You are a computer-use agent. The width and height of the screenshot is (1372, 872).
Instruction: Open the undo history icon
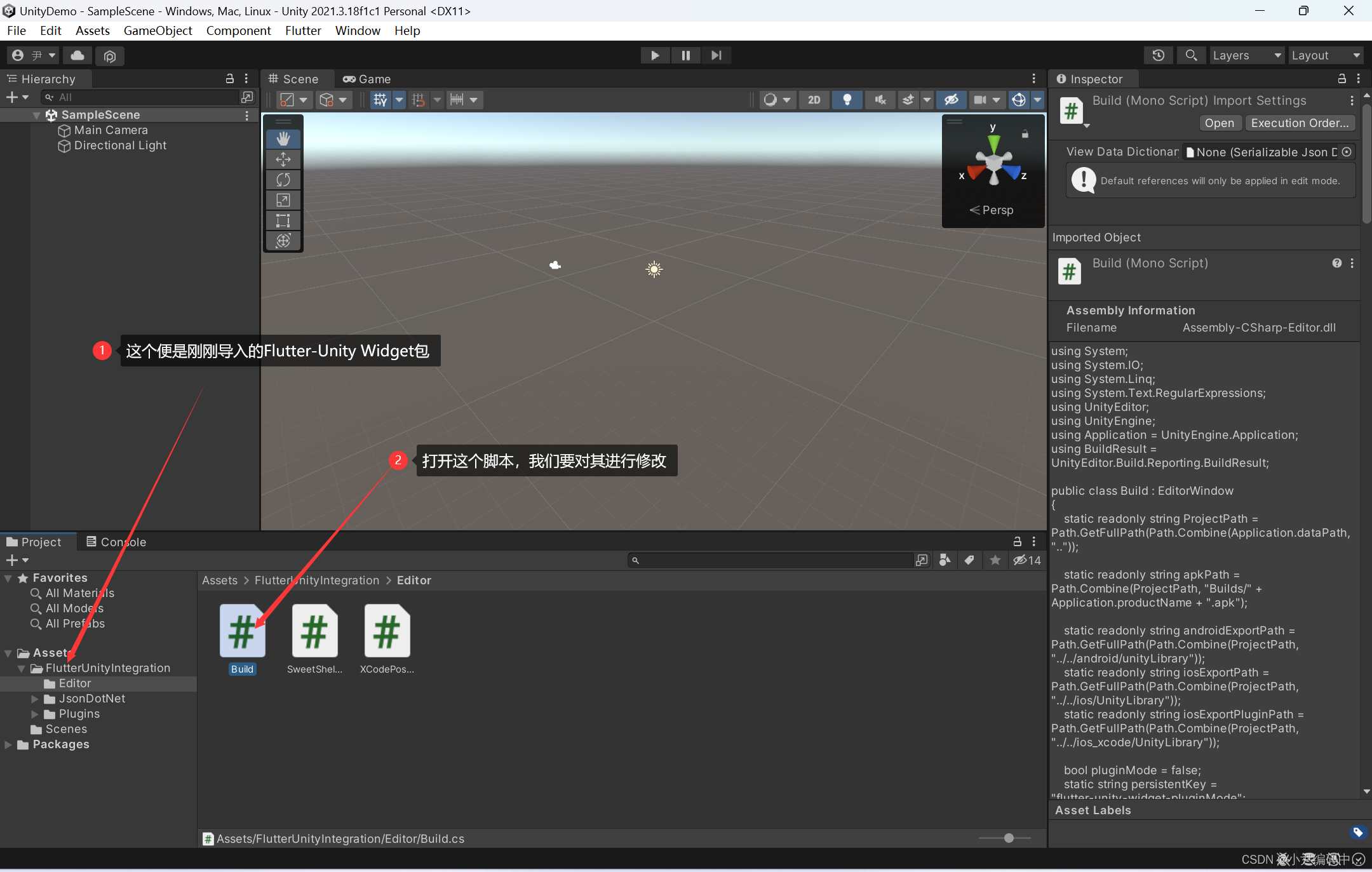[x=1158, y=55]
